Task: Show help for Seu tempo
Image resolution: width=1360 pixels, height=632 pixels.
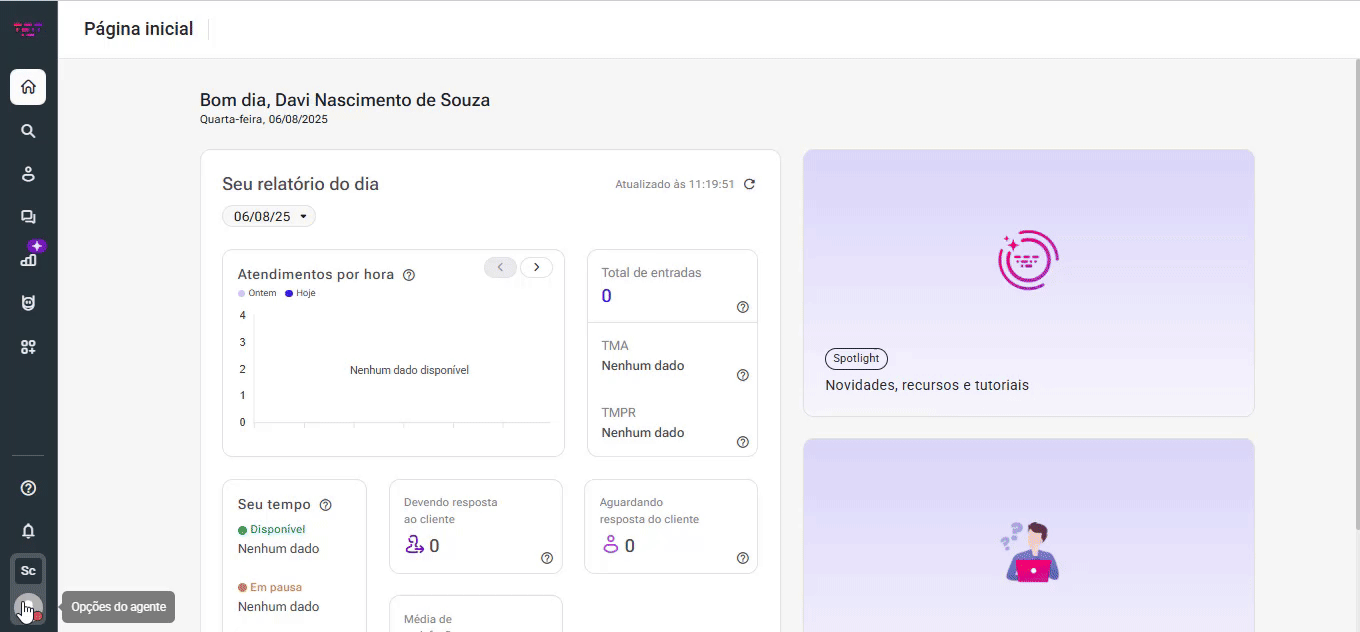Action: pyautogui.click(x=325, y=505)
